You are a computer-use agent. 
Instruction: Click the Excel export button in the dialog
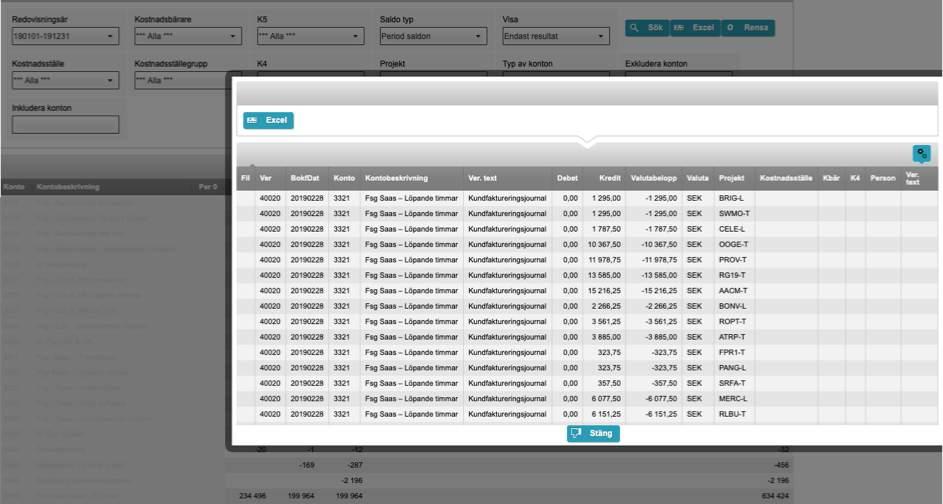point(268,120)
